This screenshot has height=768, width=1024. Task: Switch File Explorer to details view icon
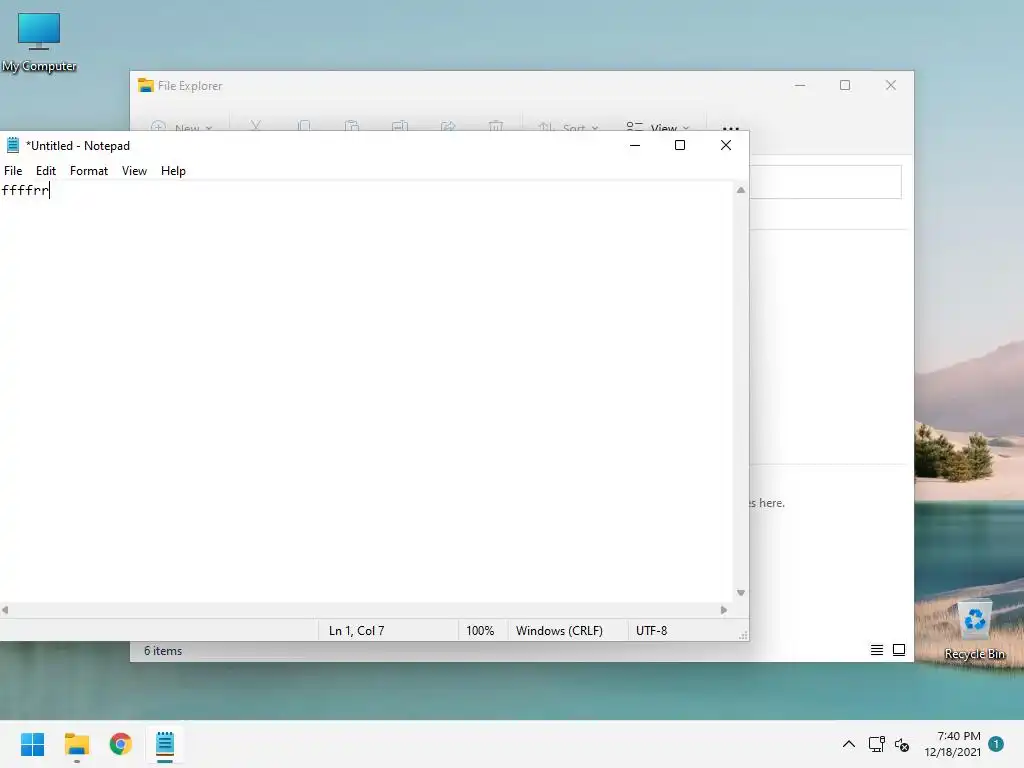coord(876,650)
